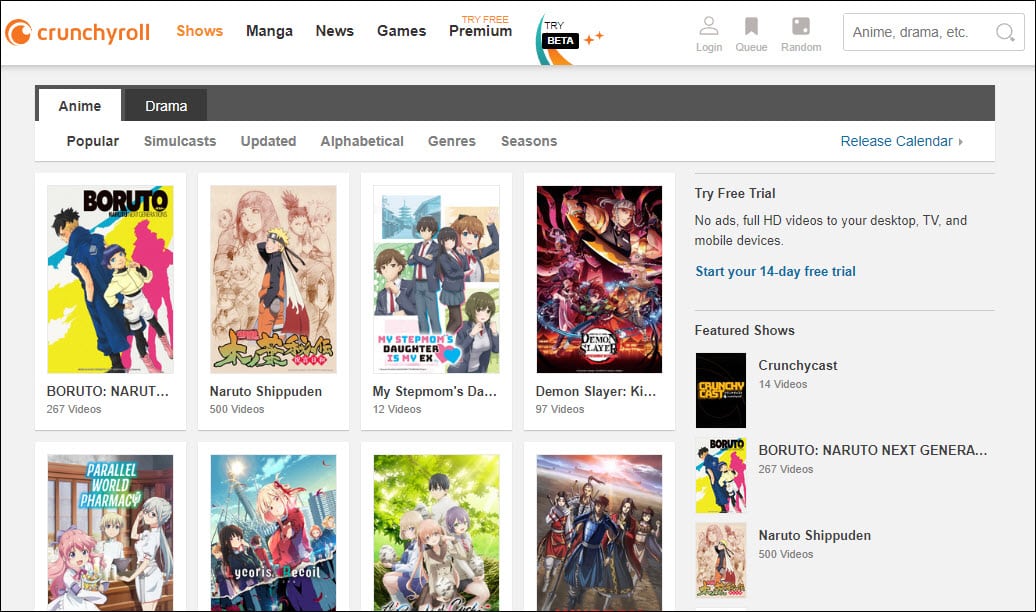Image resolution: width=1036 pixels, height=612 pixels.
Task: Click the Naruto Shippuden grid title
Action: (x=266, y=391)
